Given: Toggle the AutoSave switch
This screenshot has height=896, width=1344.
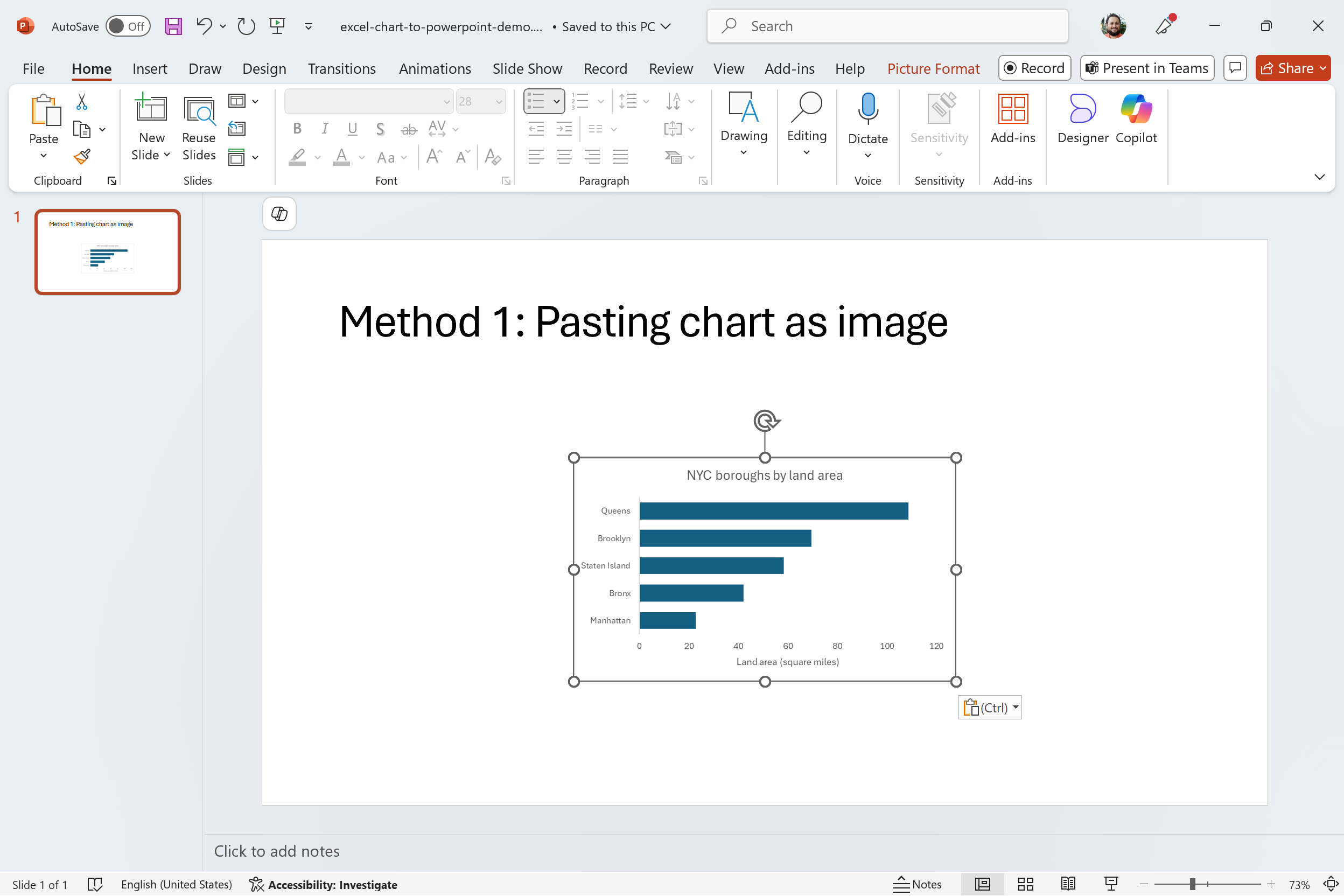Looking at the screenshot, I should (128, 26).
